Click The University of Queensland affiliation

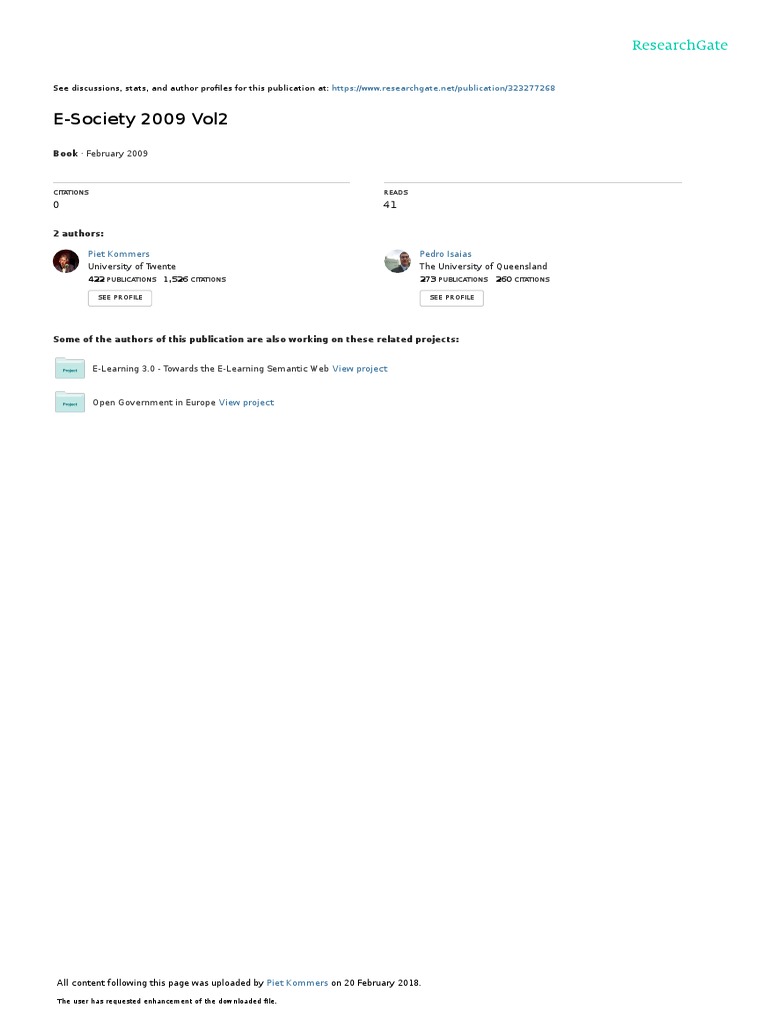[x=483, y=266]
